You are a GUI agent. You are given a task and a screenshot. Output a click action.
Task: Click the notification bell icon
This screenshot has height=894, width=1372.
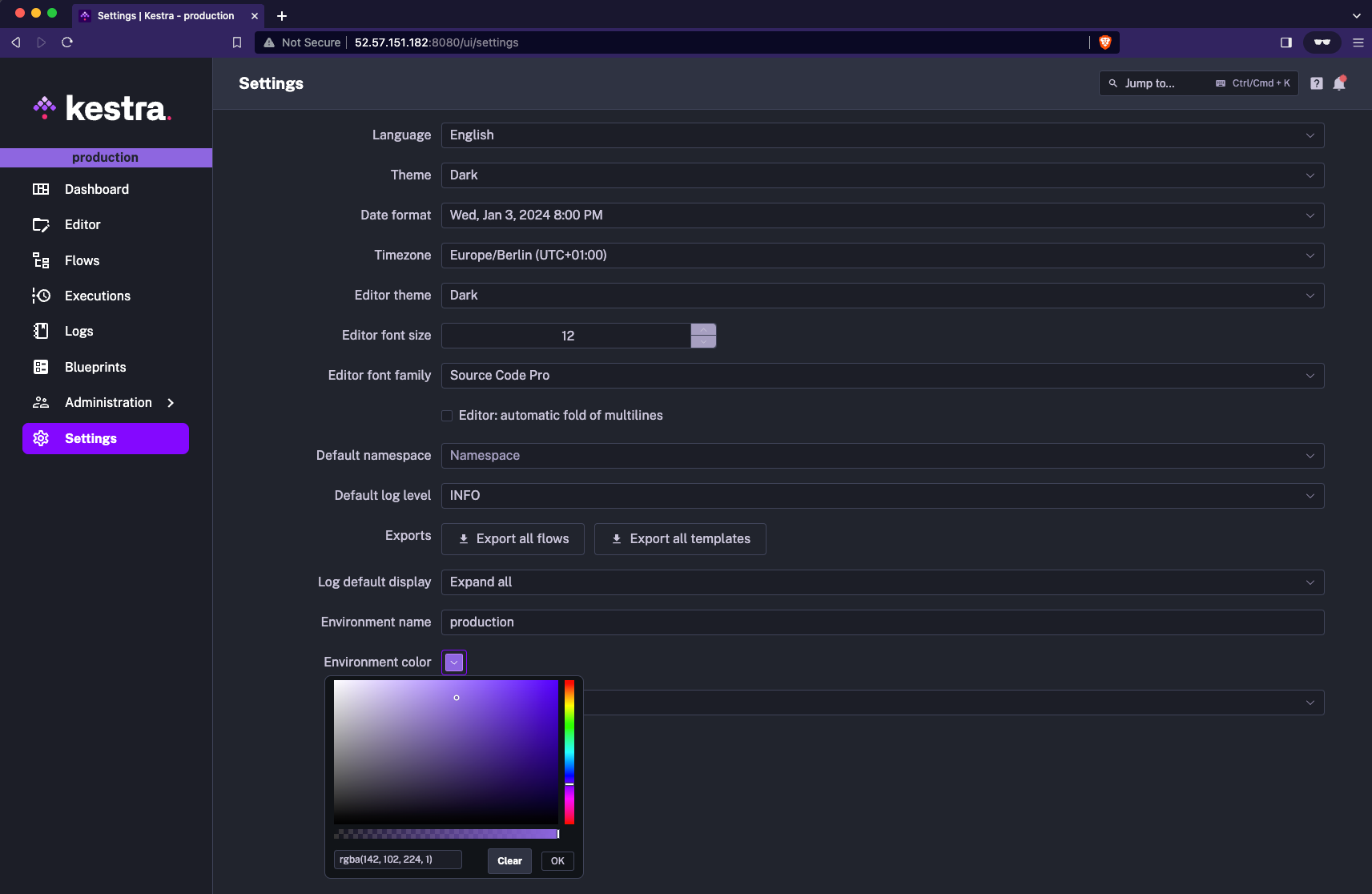[1338, 83]
